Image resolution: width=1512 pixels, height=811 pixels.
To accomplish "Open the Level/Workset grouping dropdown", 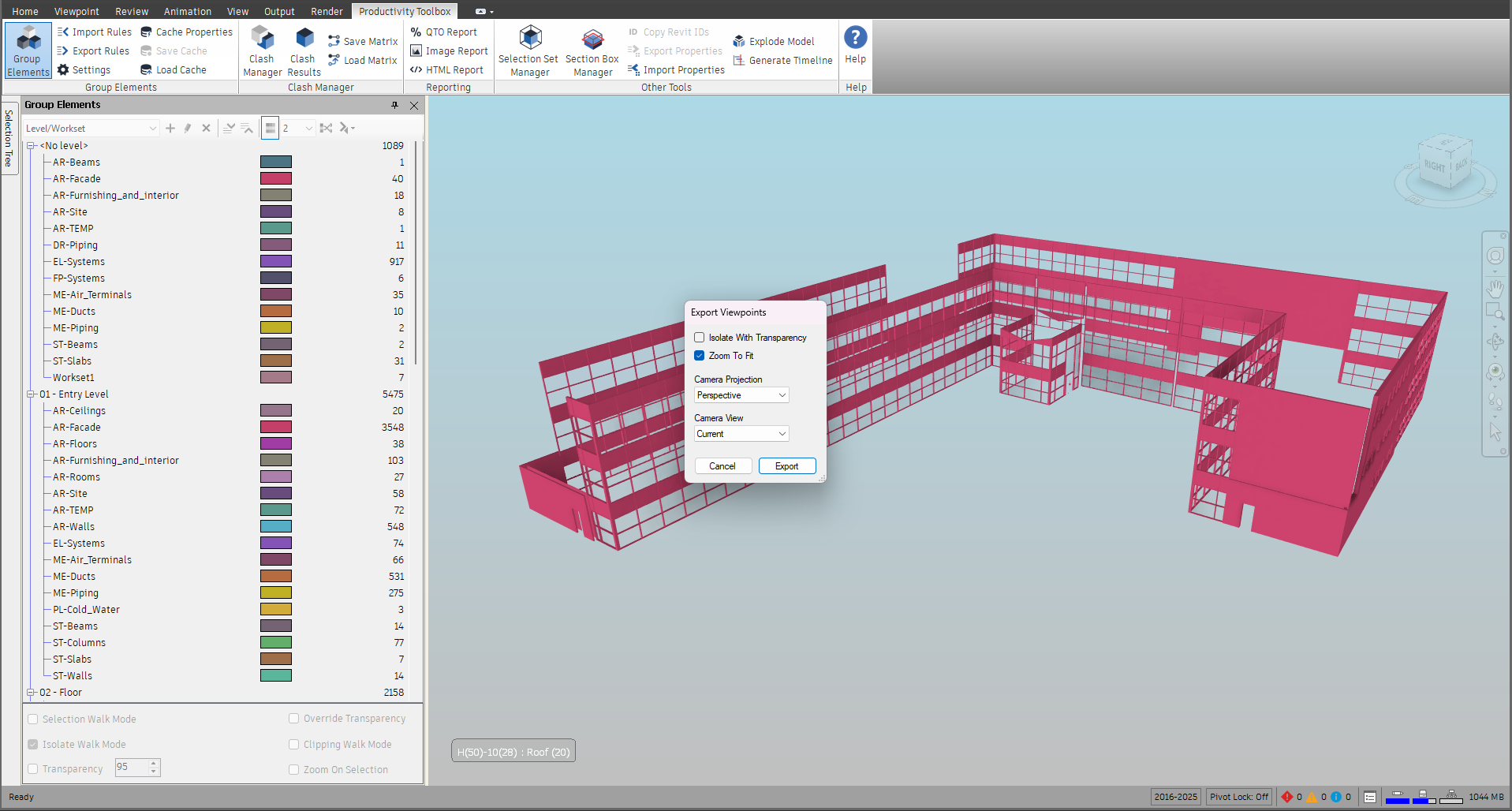I will (x=91, y=128).
